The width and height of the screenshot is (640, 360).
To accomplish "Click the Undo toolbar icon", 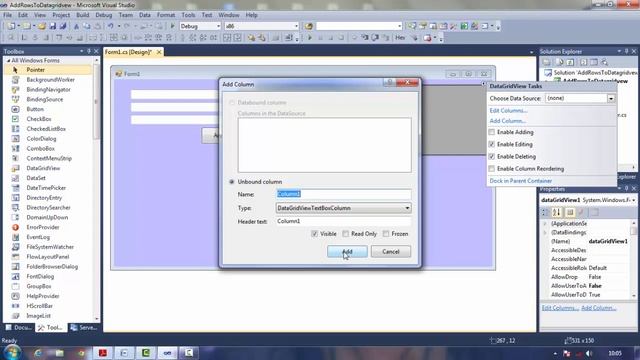I will click(111, 26).
